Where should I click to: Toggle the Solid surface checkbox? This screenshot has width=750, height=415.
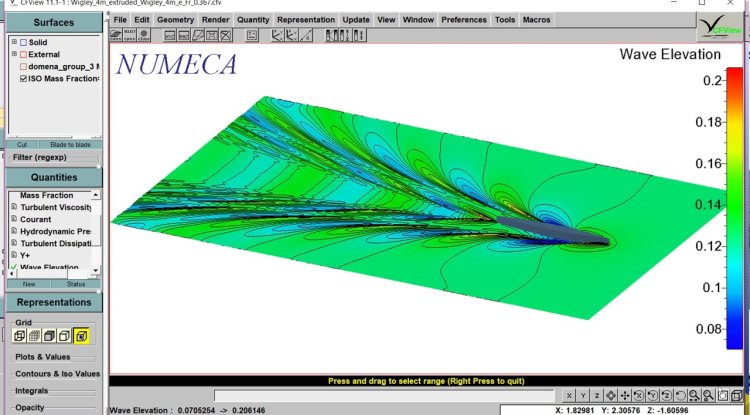23,43
